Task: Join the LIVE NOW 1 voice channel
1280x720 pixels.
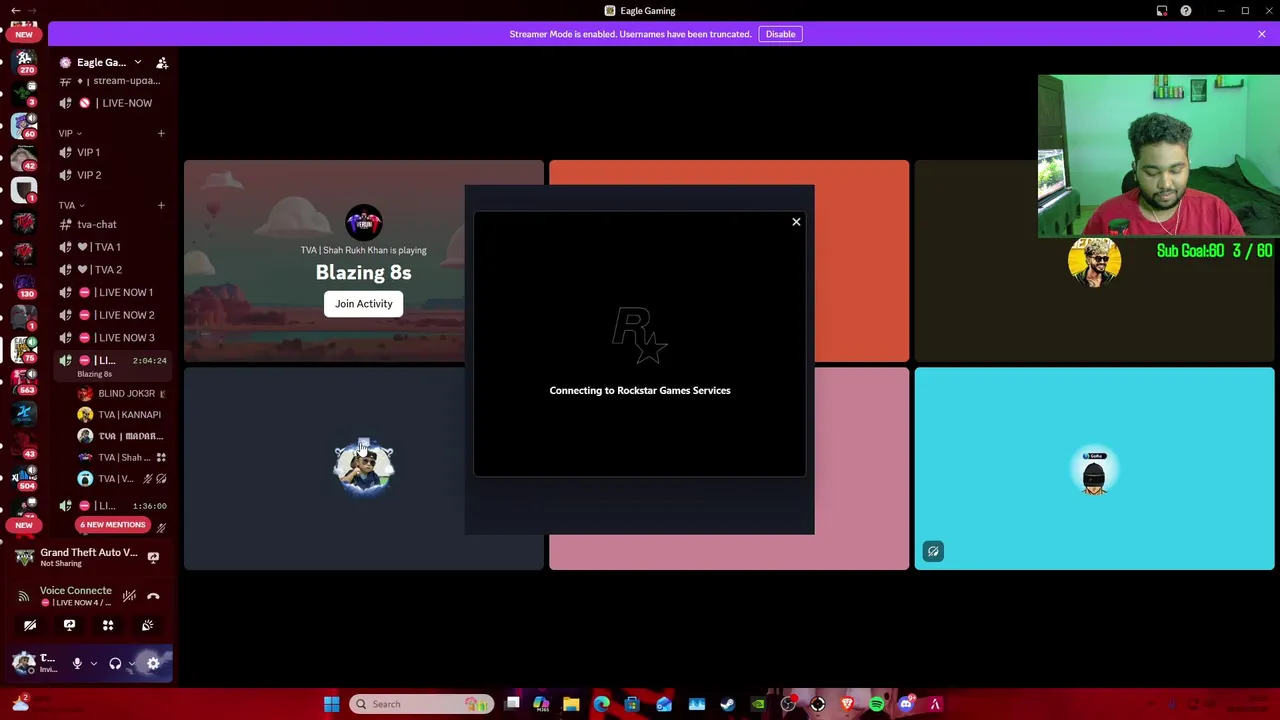Action: pyautogui.click(x=113, y=292)
